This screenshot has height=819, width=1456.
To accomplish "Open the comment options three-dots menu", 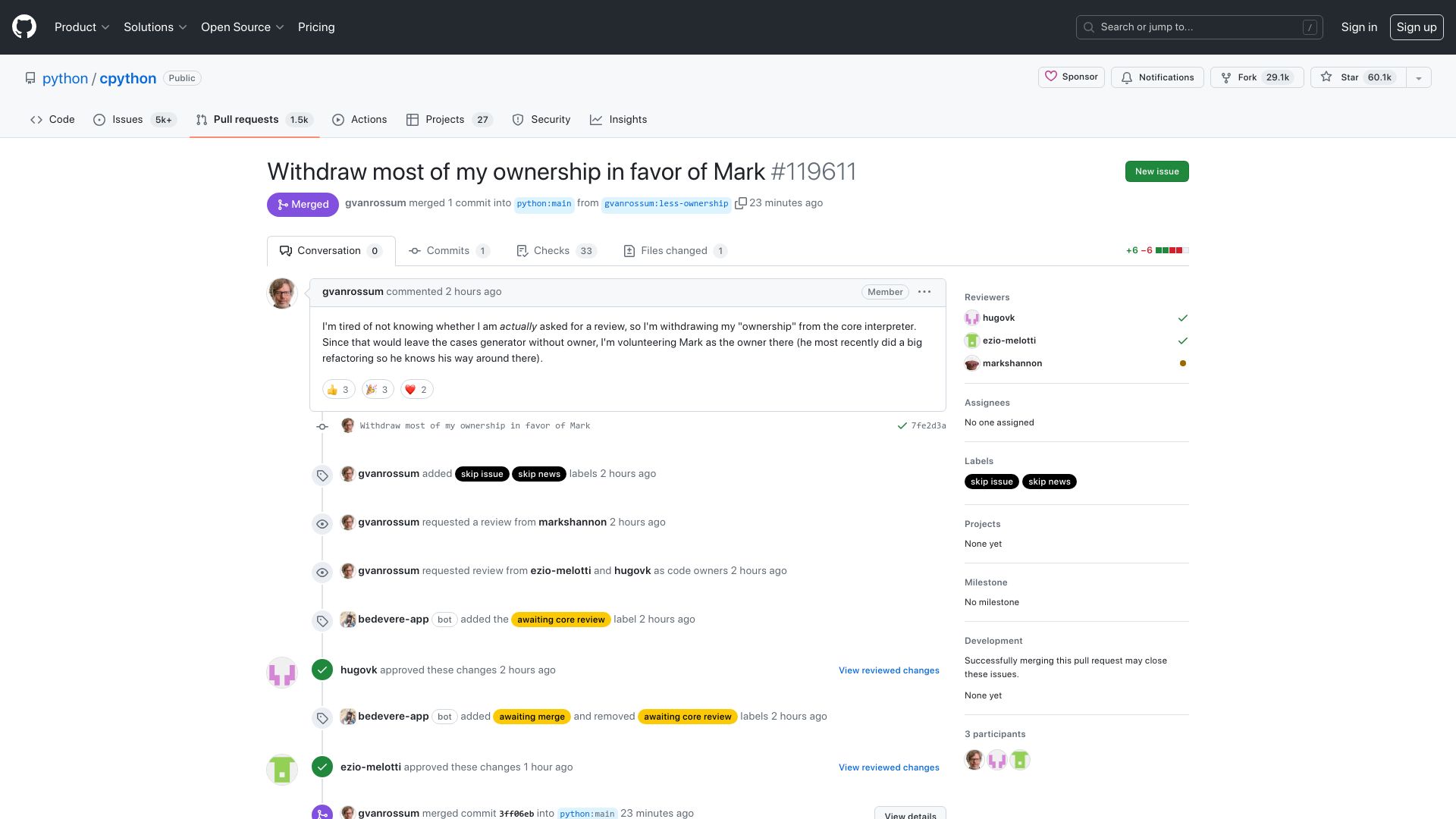I will (924, 292).
